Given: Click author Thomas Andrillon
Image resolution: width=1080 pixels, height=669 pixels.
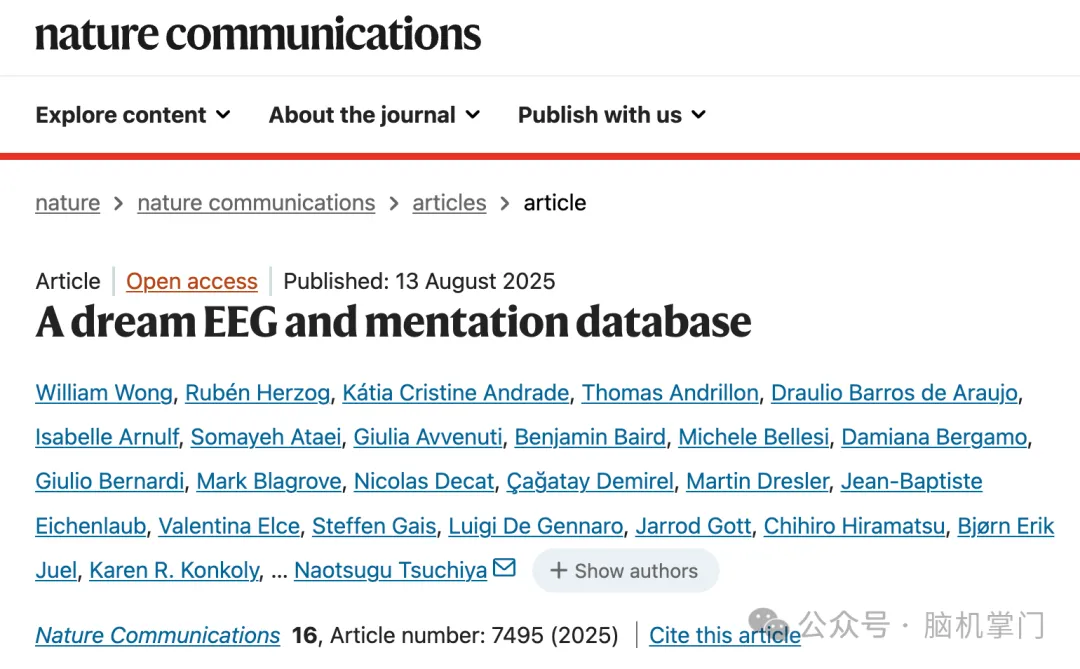Looking at the screenshot, I should [670, 393].
